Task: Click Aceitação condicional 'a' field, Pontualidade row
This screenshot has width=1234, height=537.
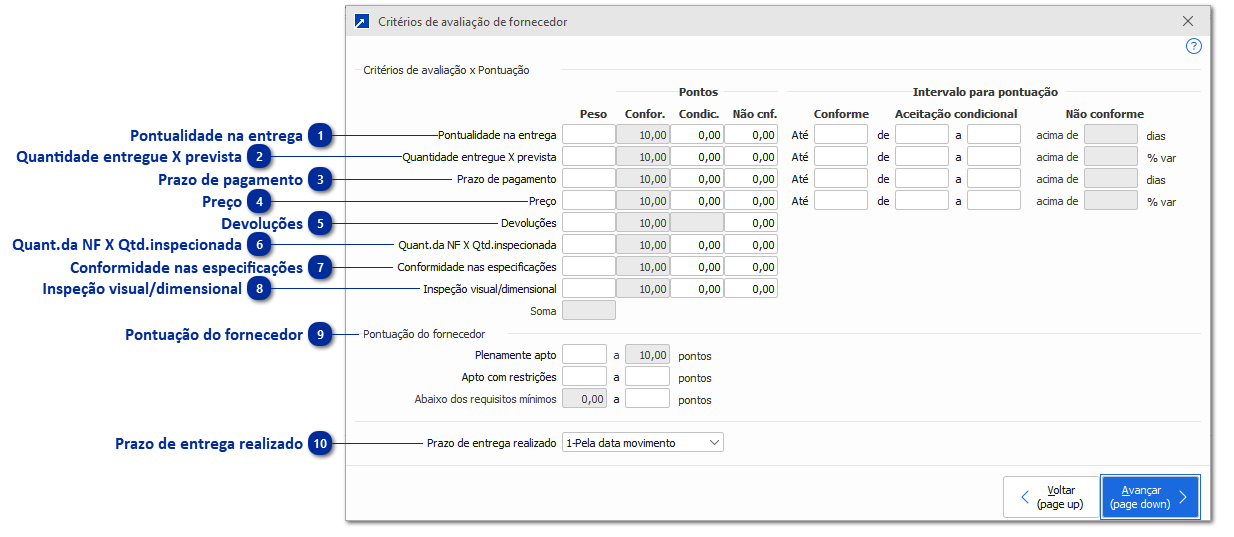Action: 994,134
